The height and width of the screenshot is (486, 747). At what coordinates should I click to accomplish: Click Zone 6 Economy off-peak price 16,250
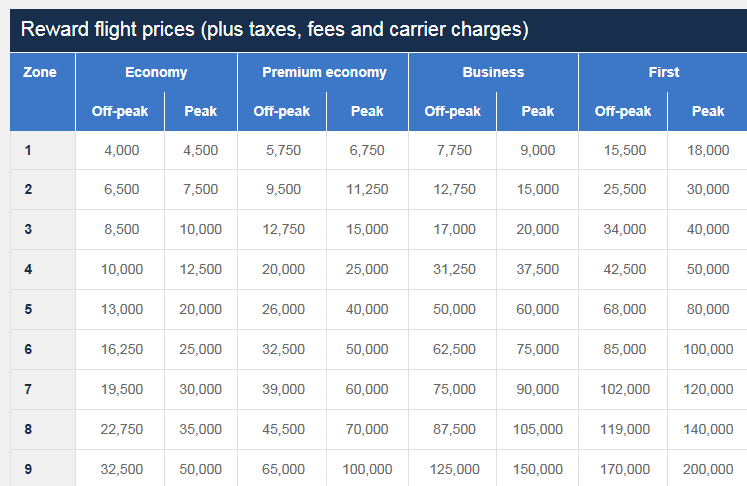tap(121, 349)
